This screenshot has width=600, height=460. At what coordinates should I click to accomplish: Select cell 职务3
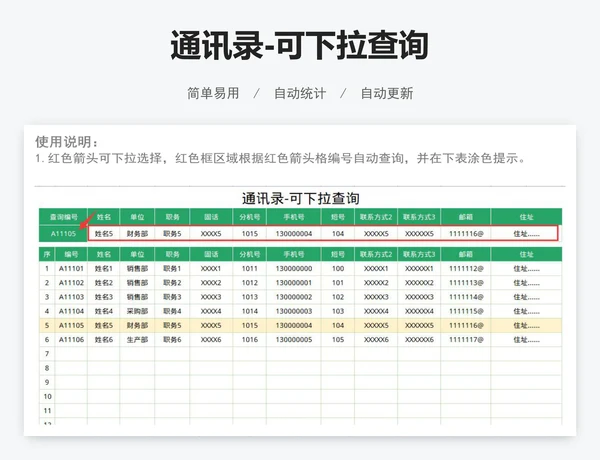click(172, 297)
